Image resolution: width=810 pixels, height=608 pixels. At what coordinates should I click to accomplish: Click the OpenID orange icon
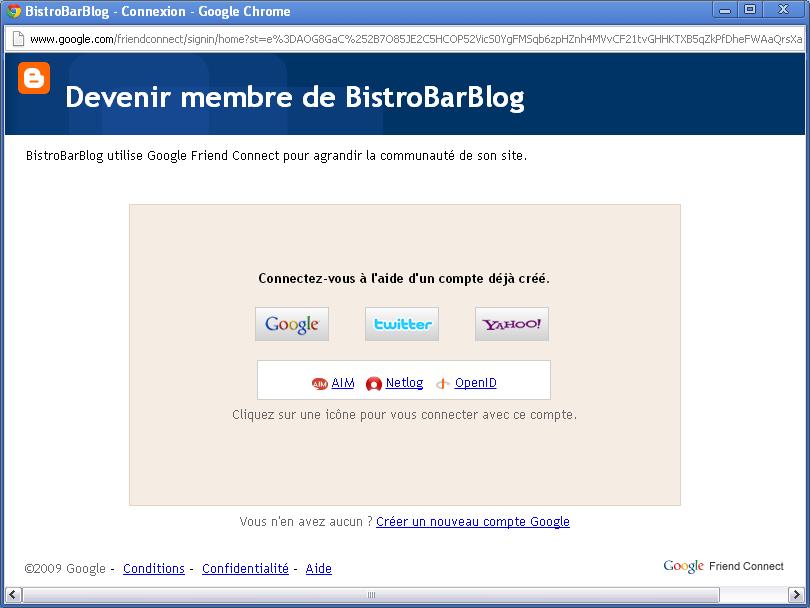(443, 384)
